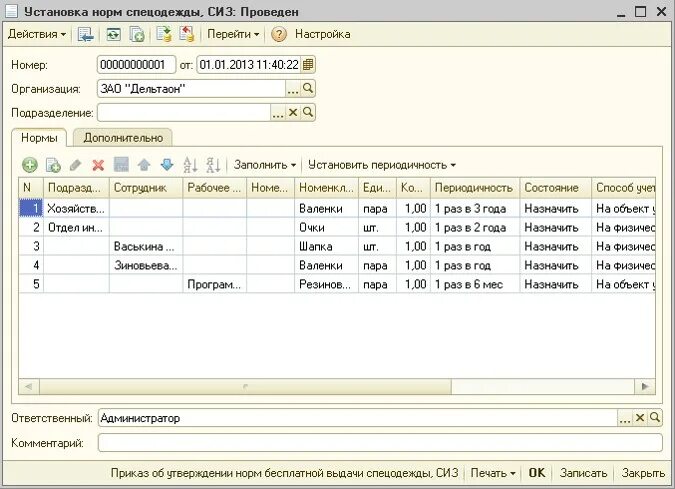The image size is (675, 489).
Task: Click the Закрыть button
Action: (x=643, y=473)
